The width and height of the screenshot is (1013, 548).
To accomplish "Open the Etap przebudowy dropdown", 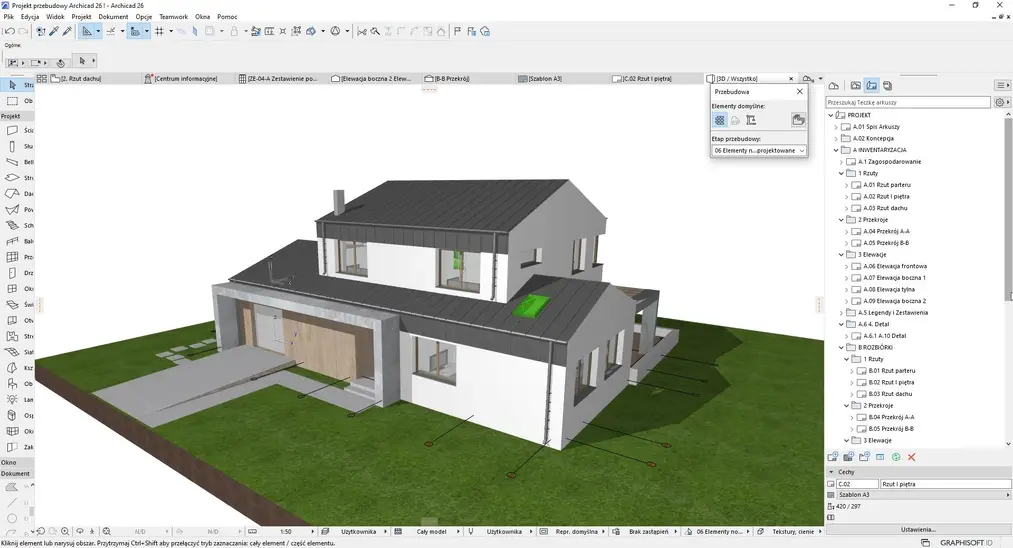I will [759, 151].
